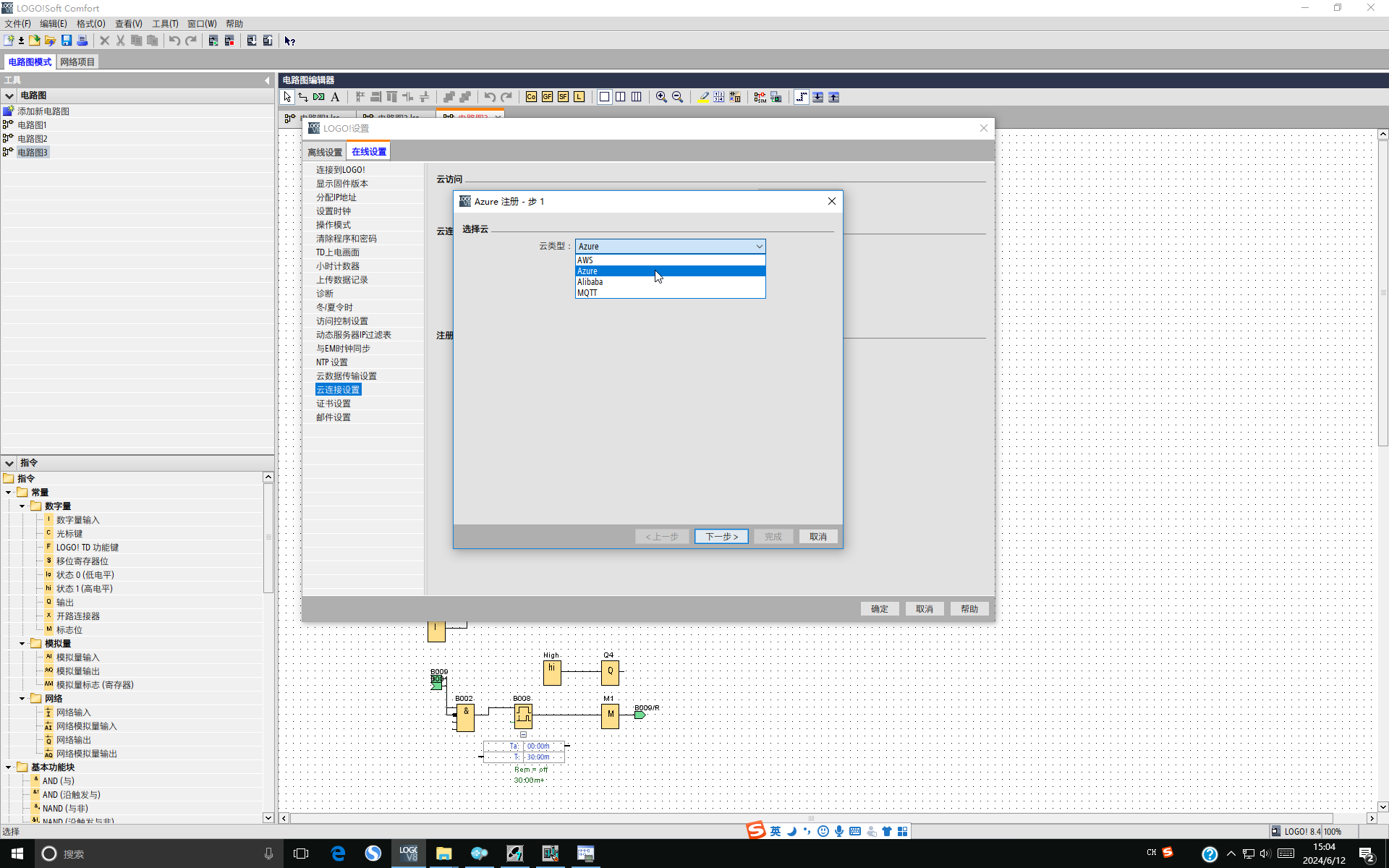This screenshot has width=1389, height=868.
Task: Click 下一步 in Azure registration dialog
Action: click(721, 537)
